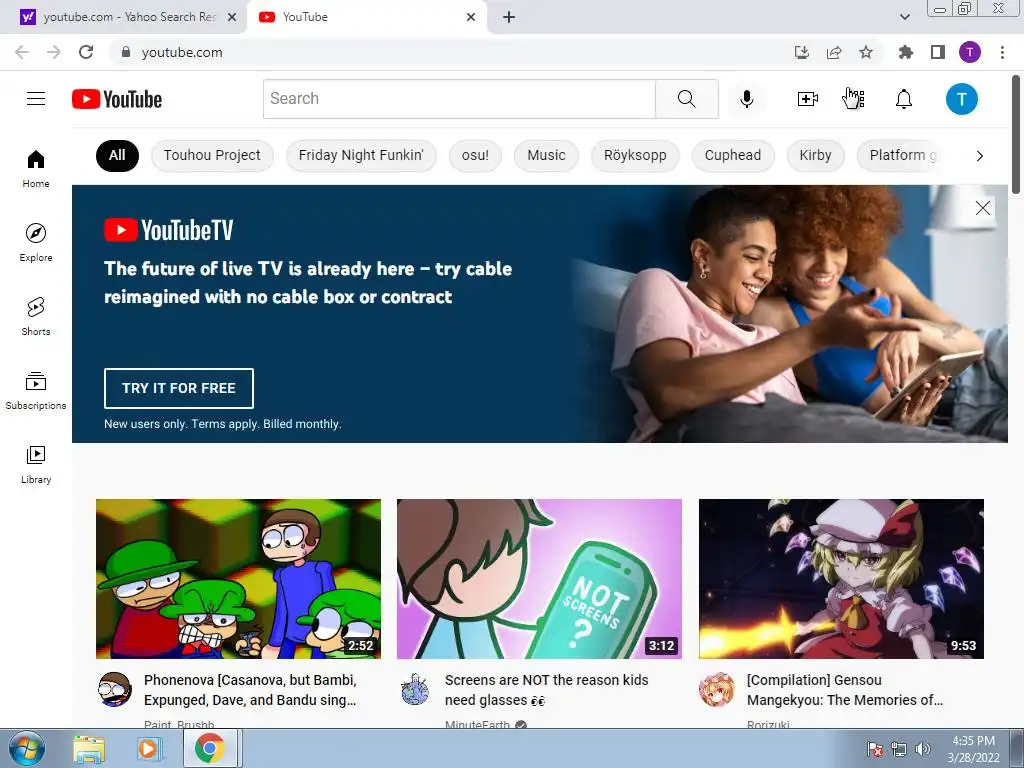Open Explore in the sidebar
The height and width of the screenshot is (768, 1024).
click(x=36, y=242)
